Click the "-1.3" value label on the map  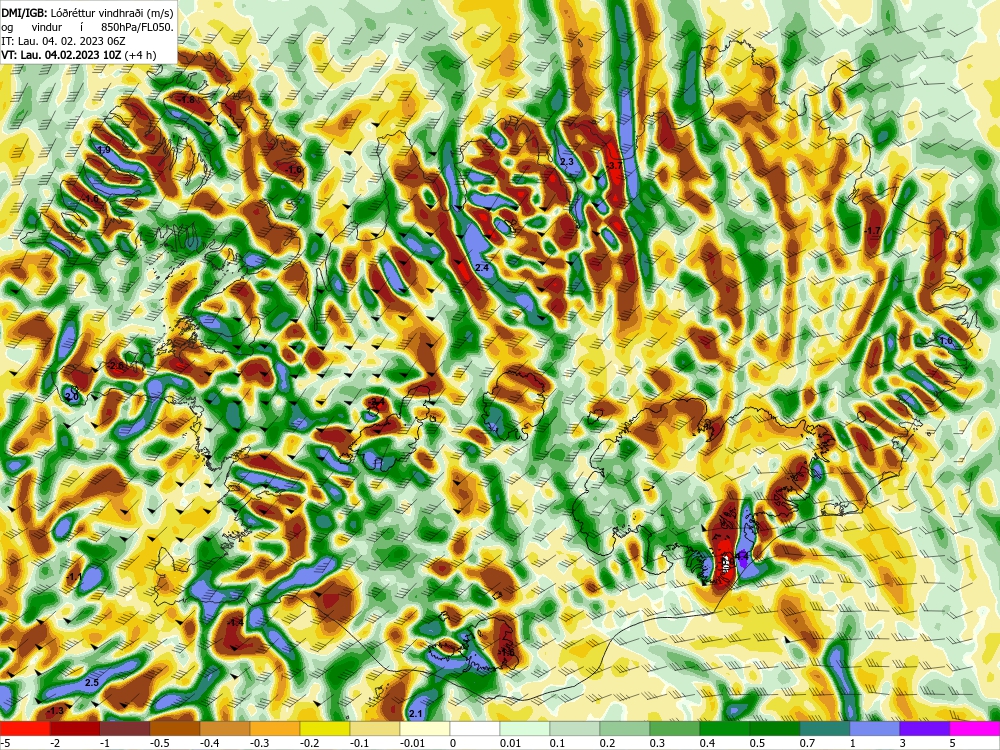click(56, 710)
